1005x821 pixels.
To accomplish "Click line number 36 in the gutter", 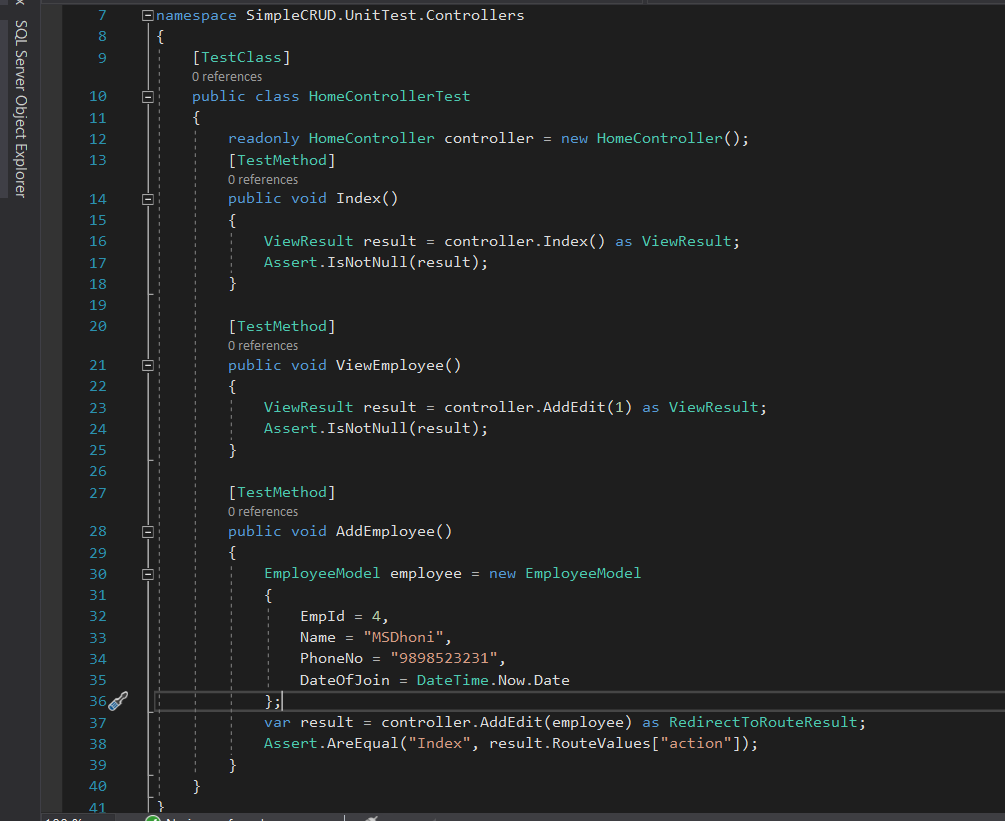I will (97, 701).
